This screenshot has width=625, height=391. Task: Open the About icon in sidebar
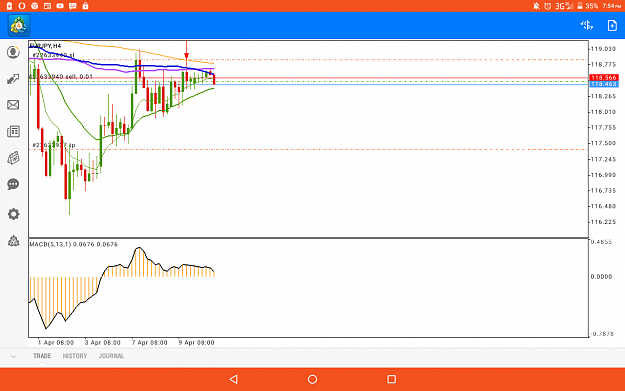click(13, 240)
